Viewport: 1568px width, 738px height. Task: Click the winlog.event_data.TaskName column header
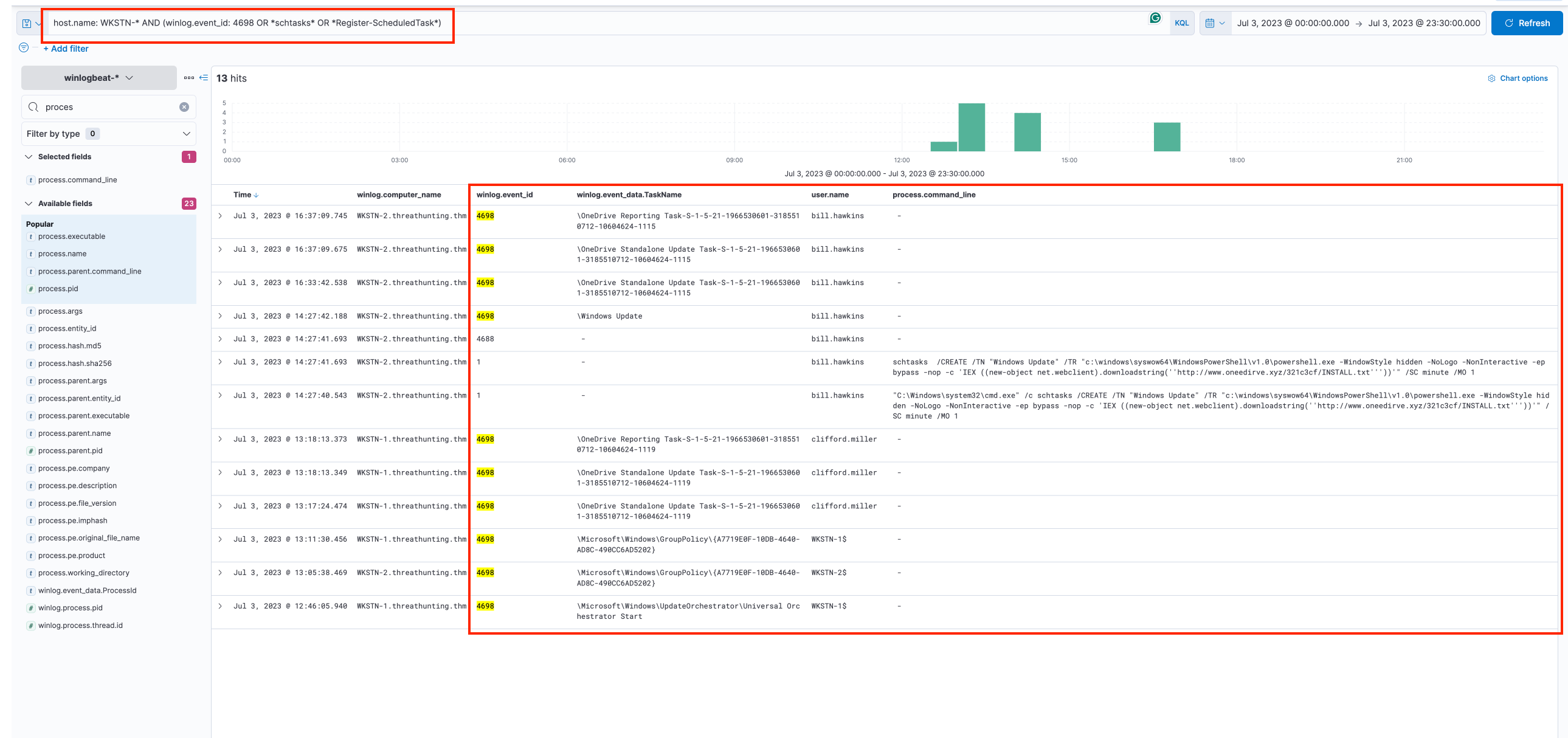629,195
